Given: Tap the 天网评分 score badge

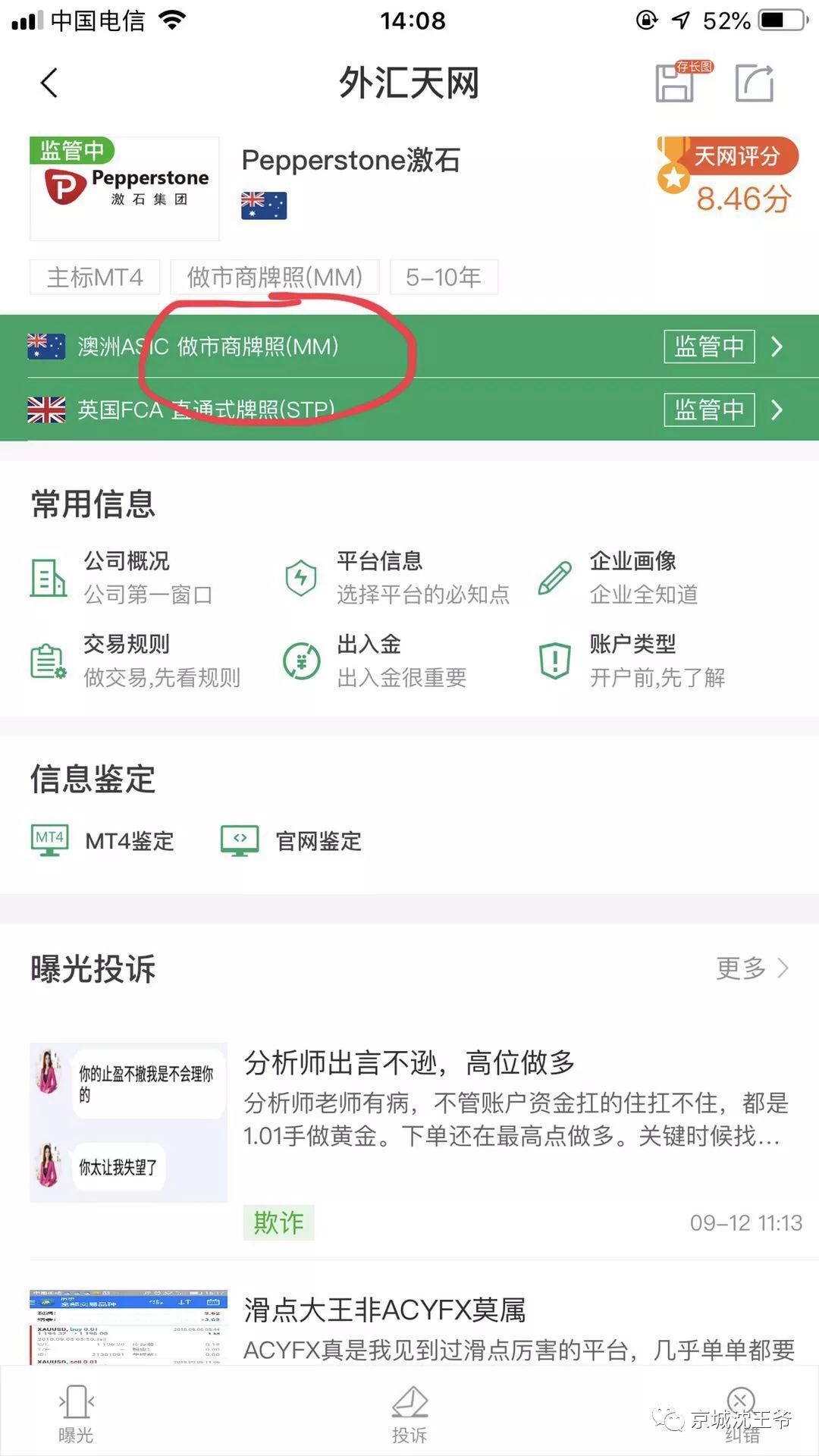Looking at the screenshot, I should click(728, 176).
